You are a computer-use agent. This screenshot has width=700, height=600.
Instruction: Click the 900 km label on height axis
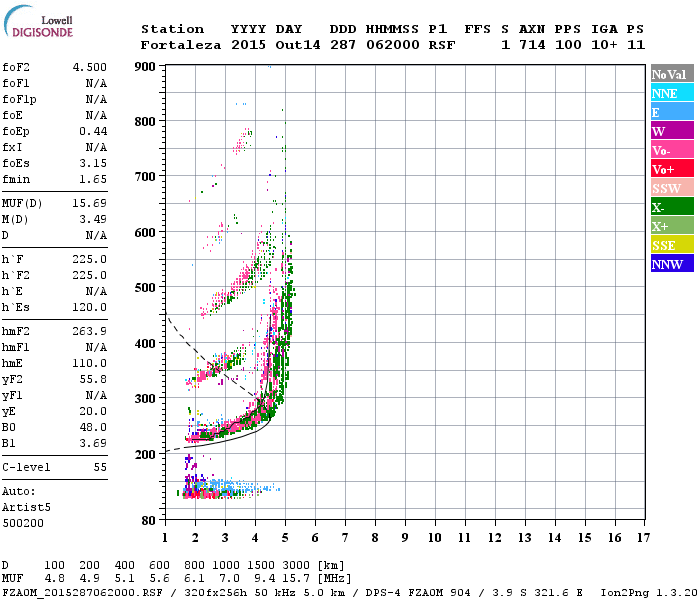(145, 67)
